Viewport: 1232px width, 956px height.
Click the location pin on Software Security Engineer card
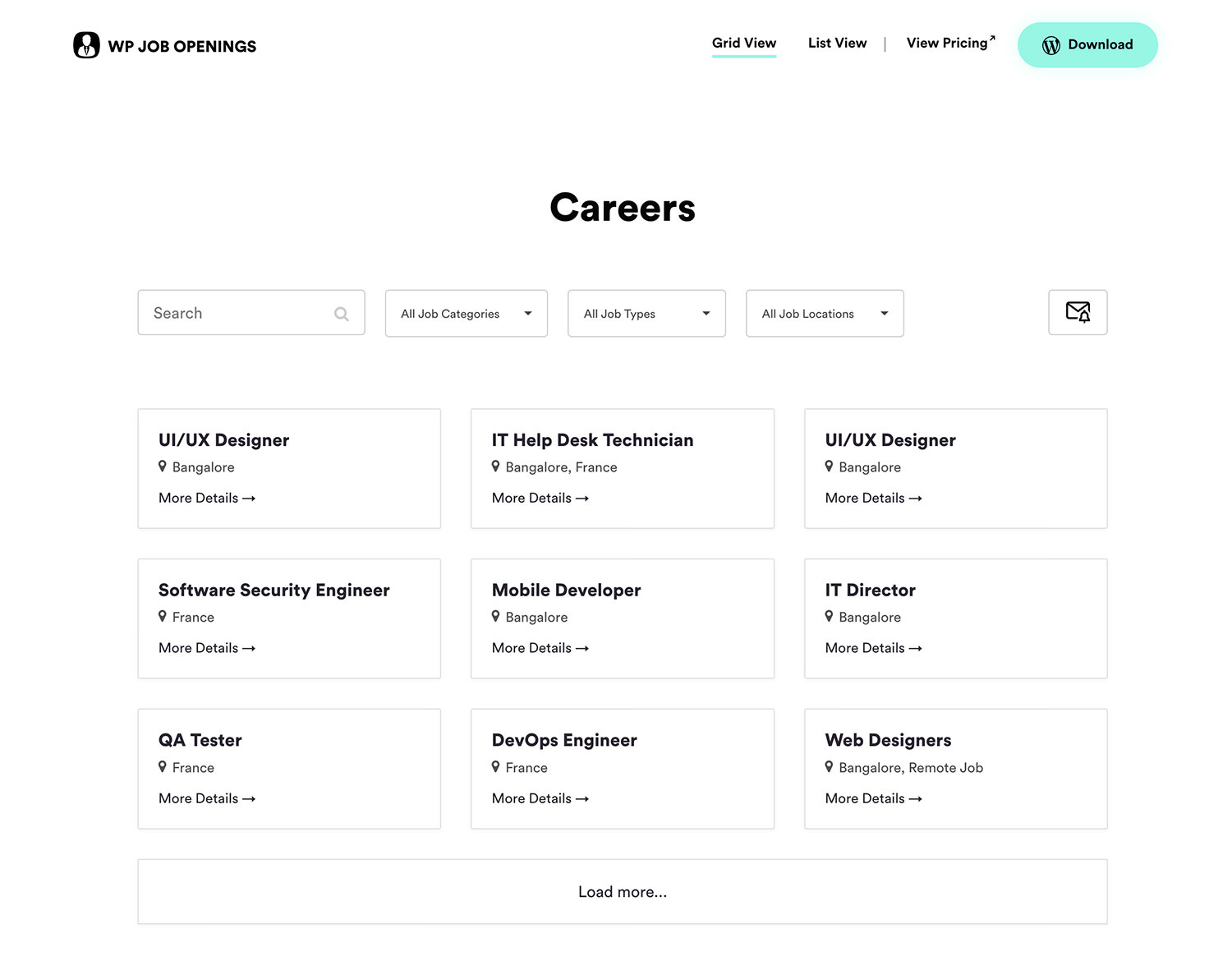(x=163, y=616)
